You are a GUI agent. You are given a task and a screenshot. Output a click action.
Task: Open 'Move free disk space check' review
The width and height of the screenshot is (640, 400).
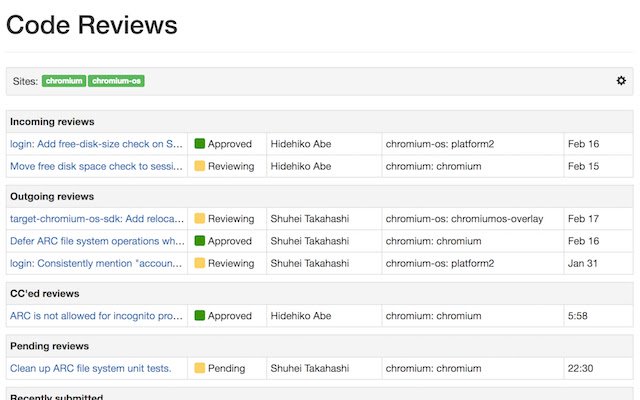pos(96,166)
